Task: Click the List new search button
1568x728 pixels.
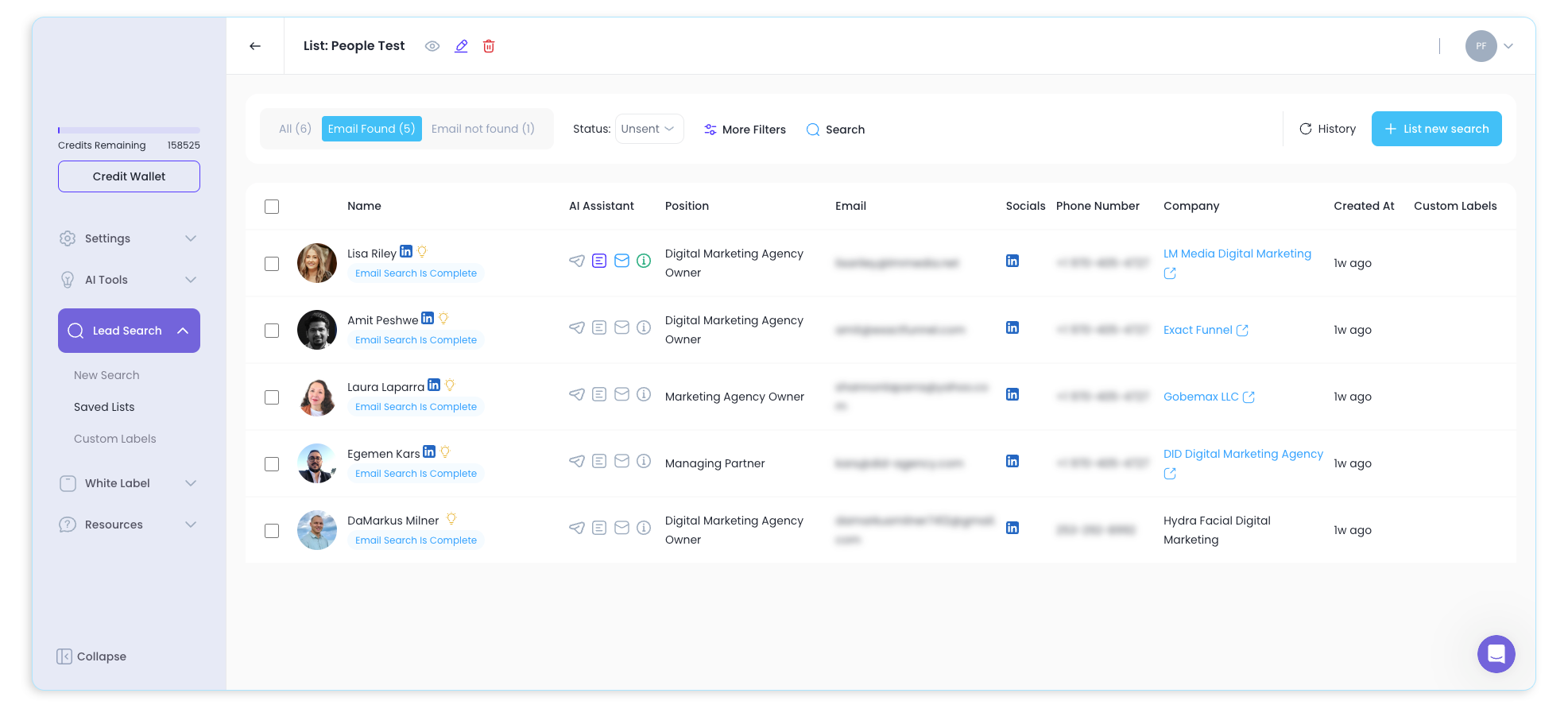Action: point(1436,129)
